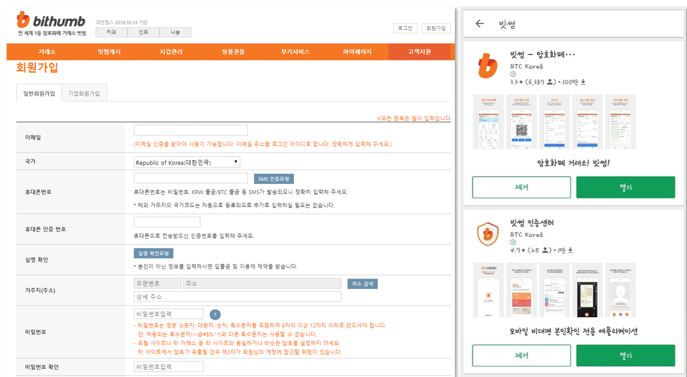Click the 회원가입 button at top right
Image resolution: width=687 pixels, height=377 pixels.
[436, 28]
